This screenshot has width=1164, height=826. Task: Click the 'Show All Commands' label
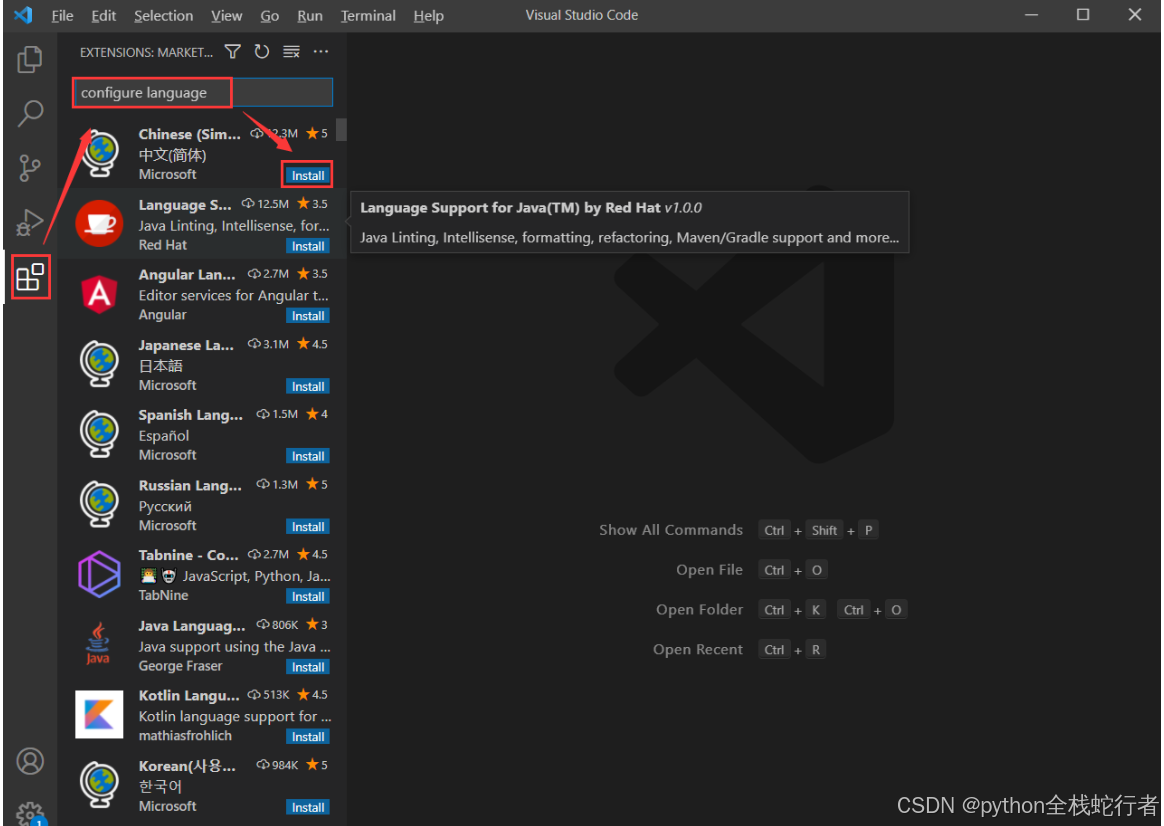(x=671, y=530)
